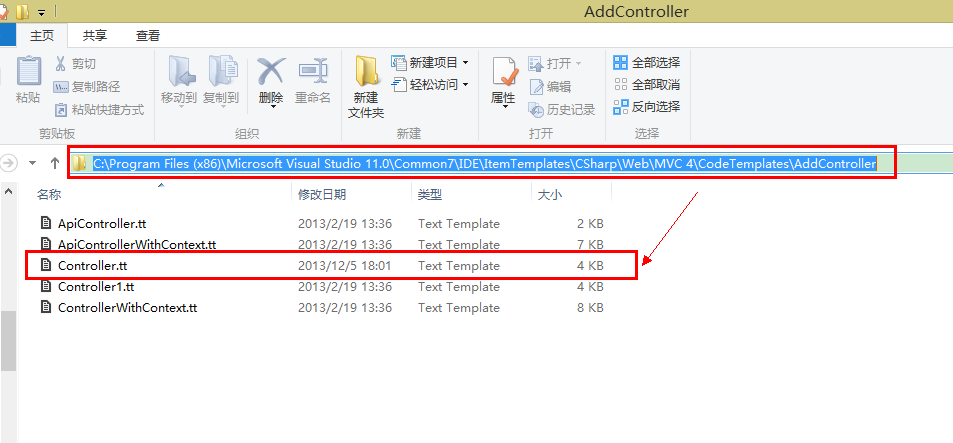Screen dimensions: 953x443
Task: Switch to the View (查看) tab
Action: click(148, 36)
